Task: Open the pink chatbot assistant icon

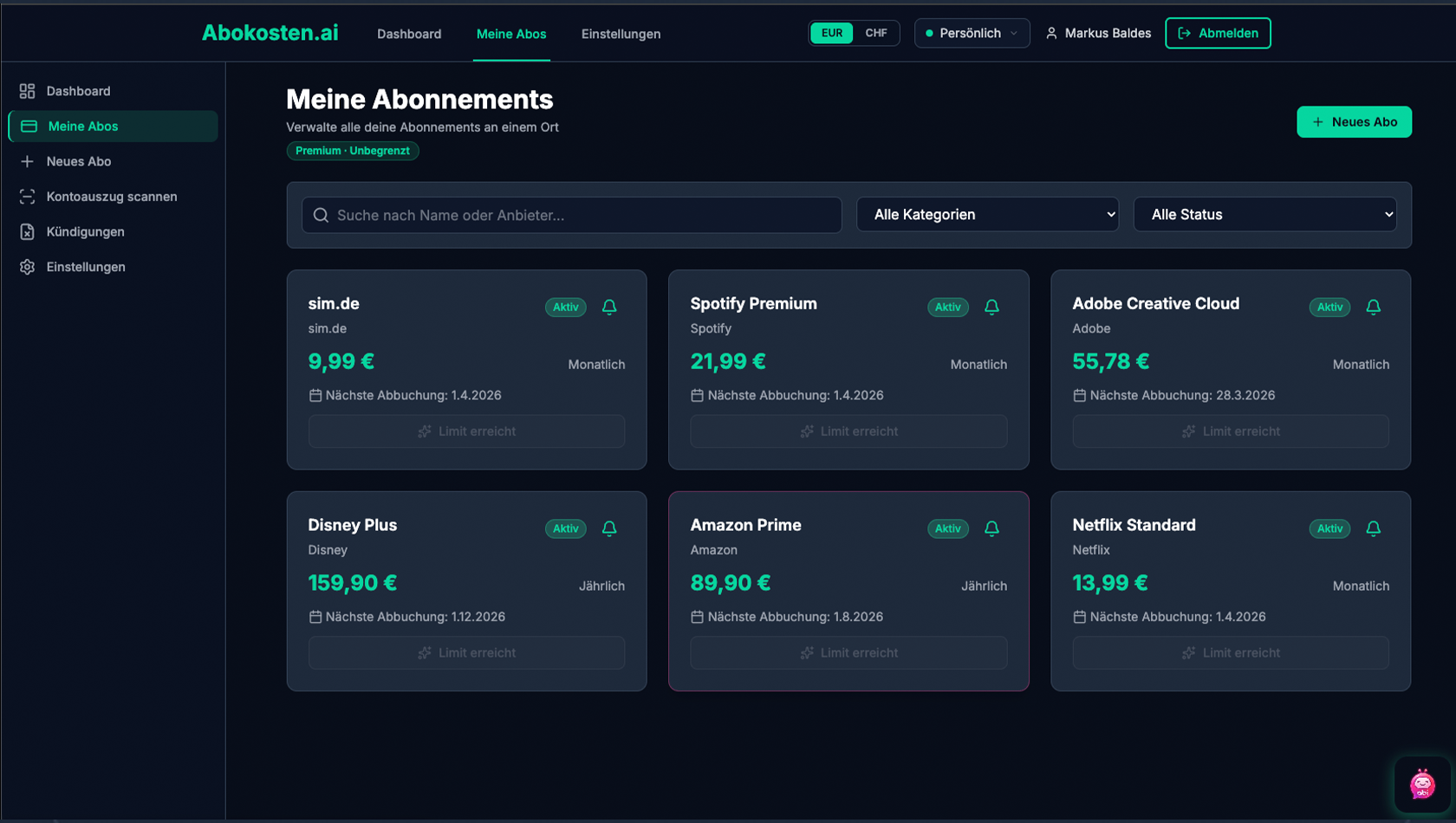Action: pos(1421,784)
